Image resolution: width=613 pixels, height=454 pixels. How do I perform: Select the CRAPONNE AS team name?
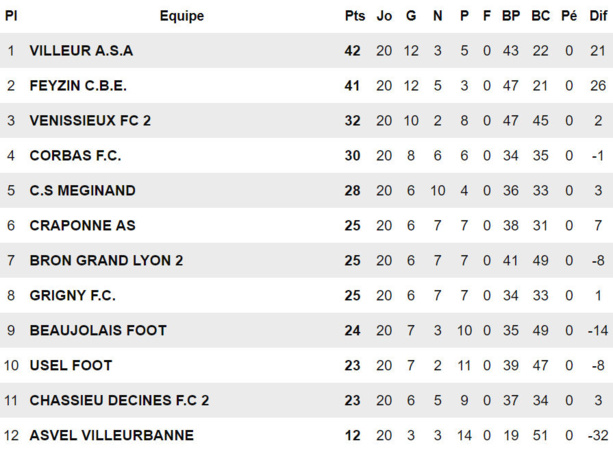(x=82, y=226)
